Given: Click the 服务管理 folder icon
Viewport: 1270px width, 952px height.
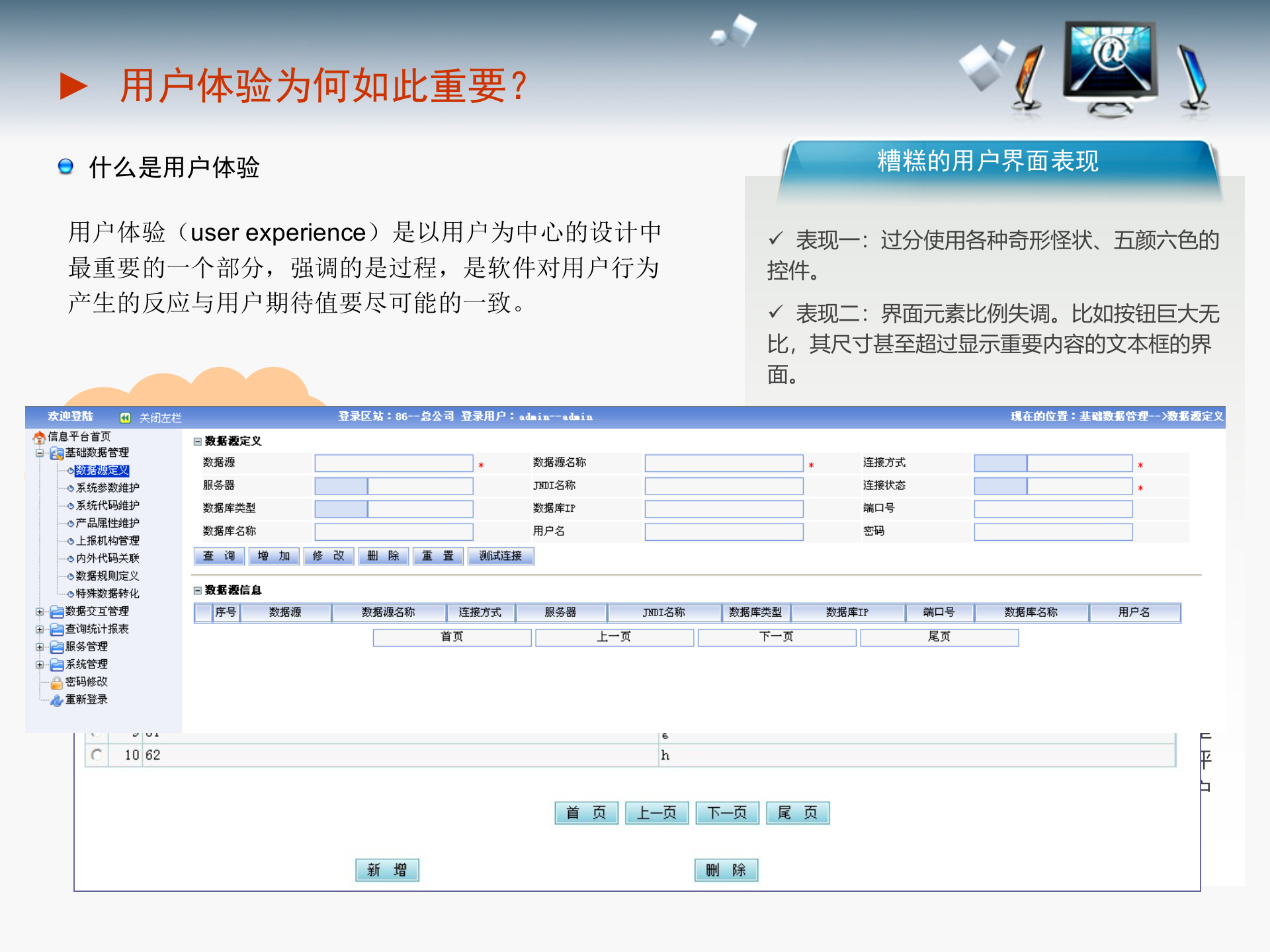Looking at the screenshot, I should point(57,647).
